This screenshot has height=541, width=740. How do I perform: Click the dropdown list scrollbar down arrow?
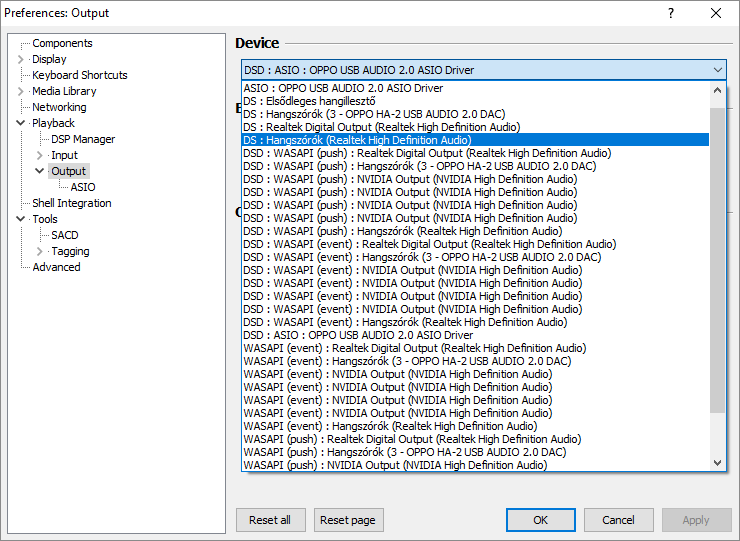(717, 463)
